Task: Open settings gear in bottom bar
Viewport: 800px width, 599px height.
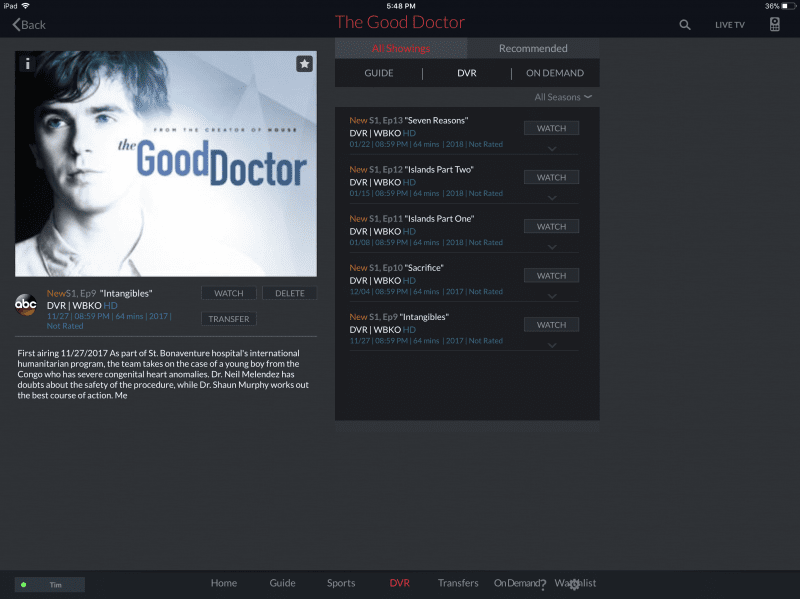Action: (574, 584)
